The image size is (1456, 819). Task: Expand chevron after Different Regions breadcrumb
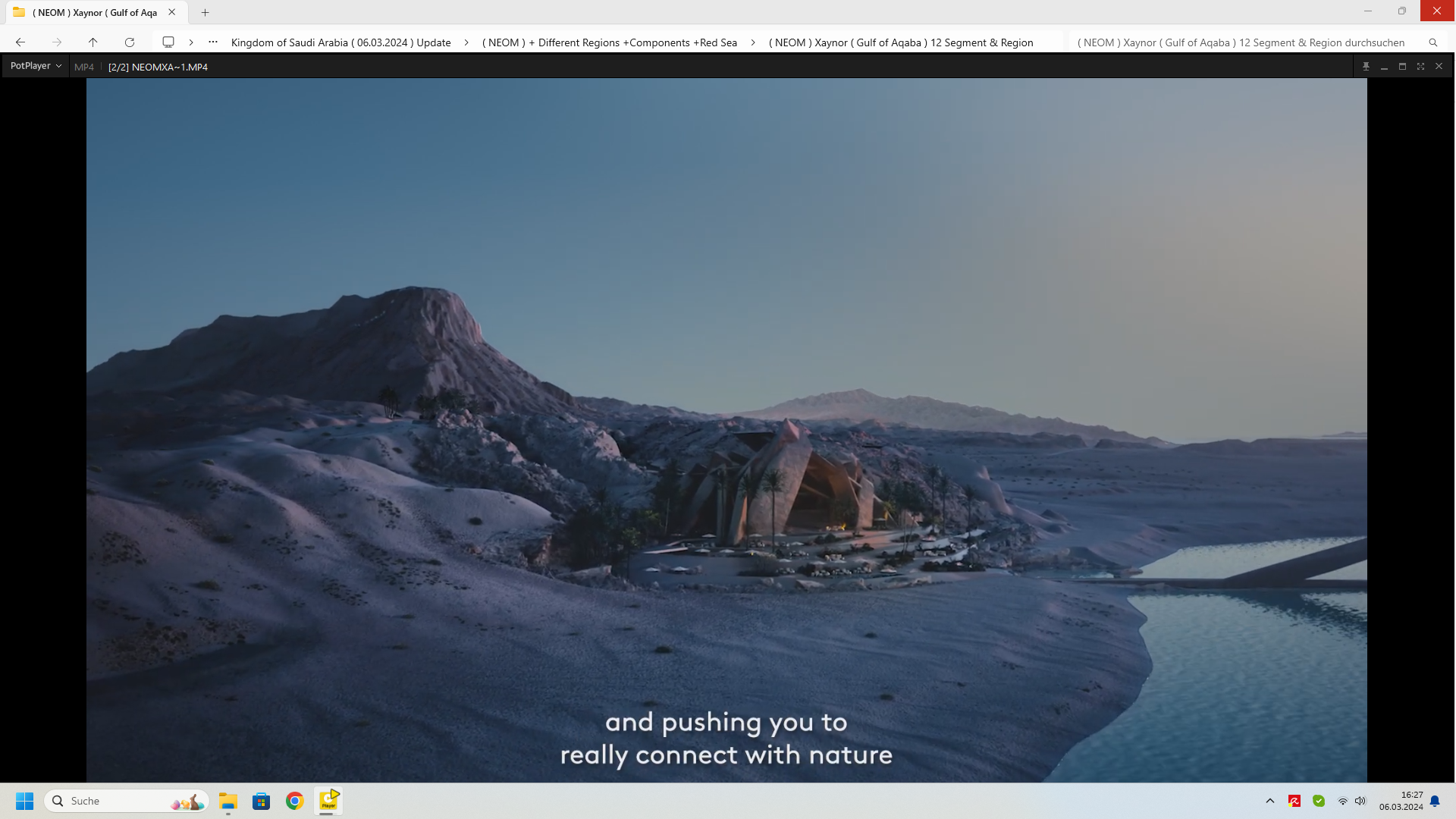pyautogui.click(x=753, y=42)
